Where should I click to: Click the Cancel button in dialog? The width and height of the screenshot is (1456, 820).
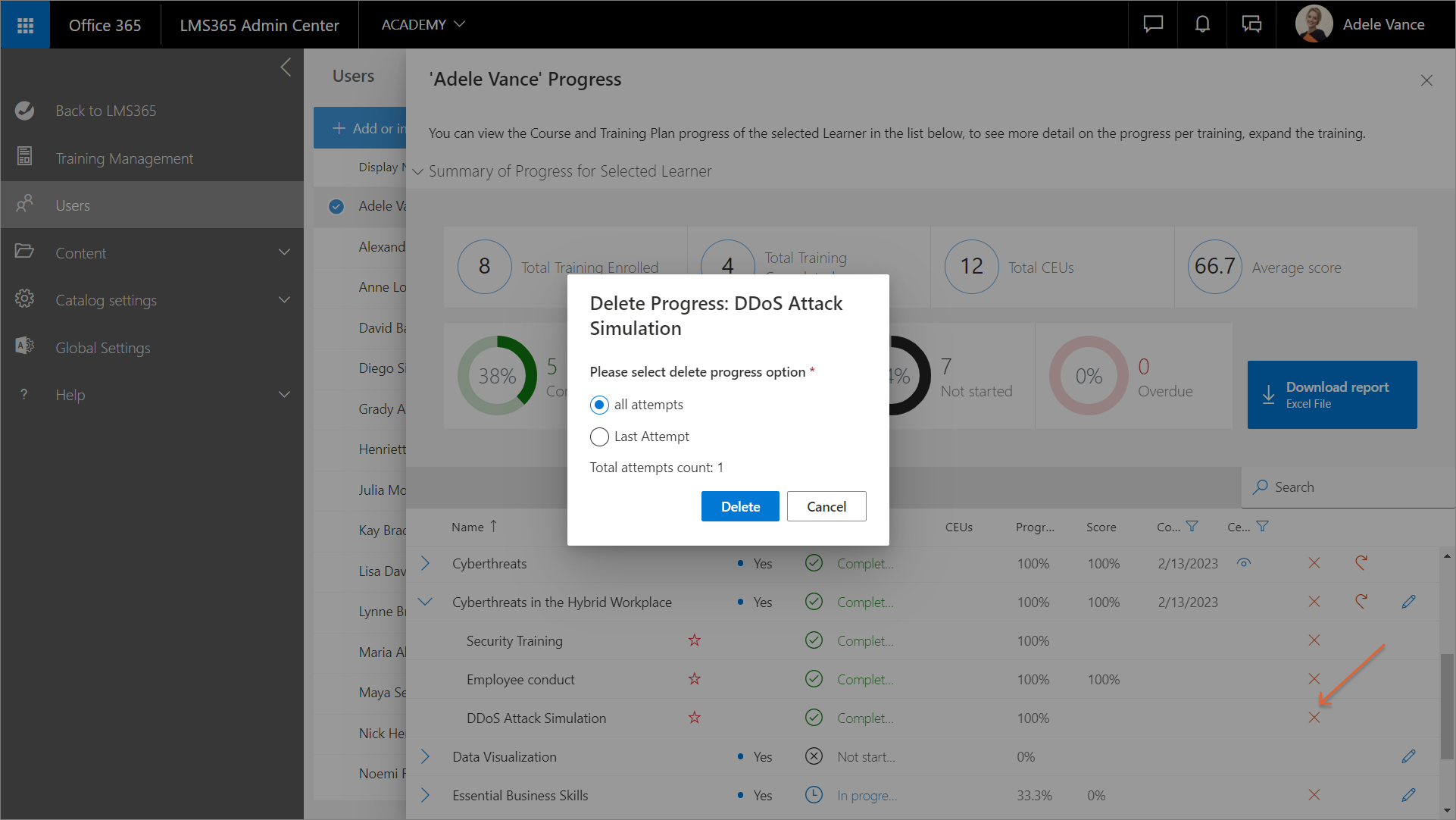coord(826,506)
